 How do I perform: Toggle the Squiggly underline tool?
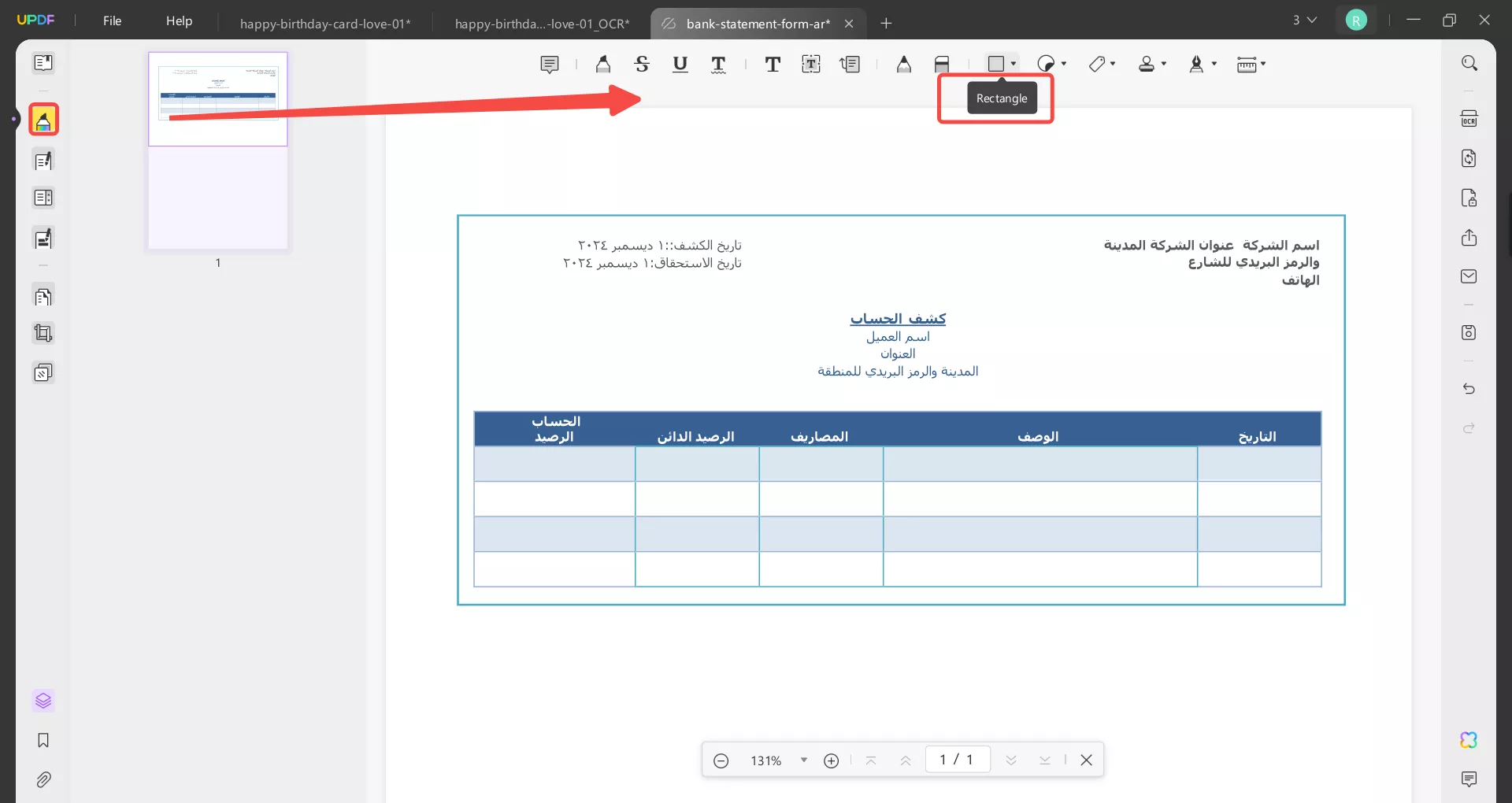point(719,64)
